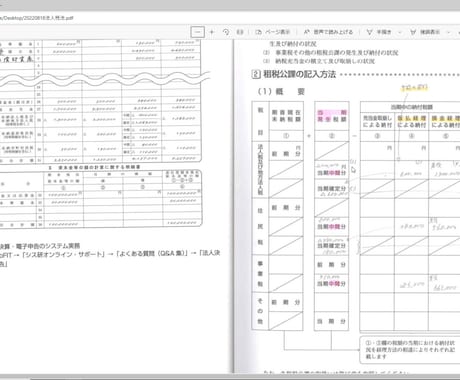Click the text 「よくある質問（Q&A 集）」

[x=152, y=254]
